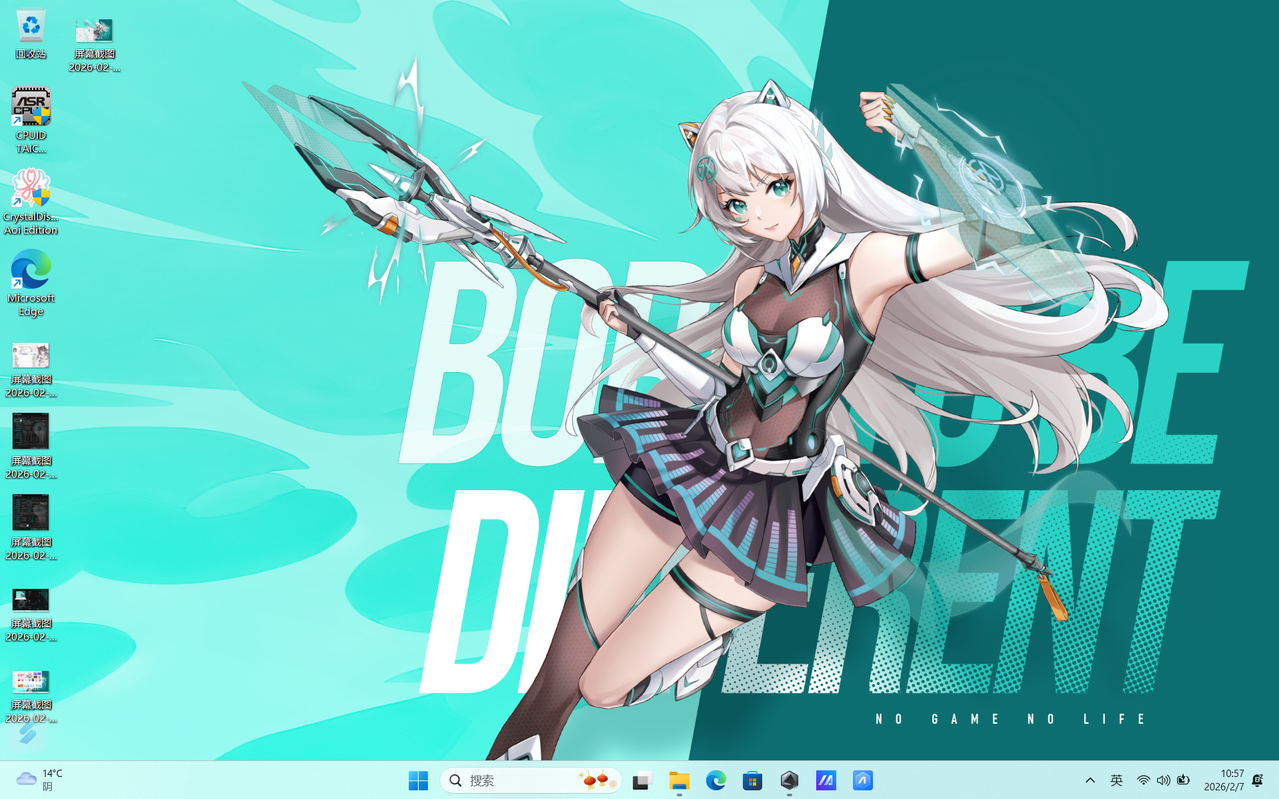The width and height of the screenshot is (1279, 799).
Task: Open Microsoft Store from the taskbar
Action: tap(752, 780)
